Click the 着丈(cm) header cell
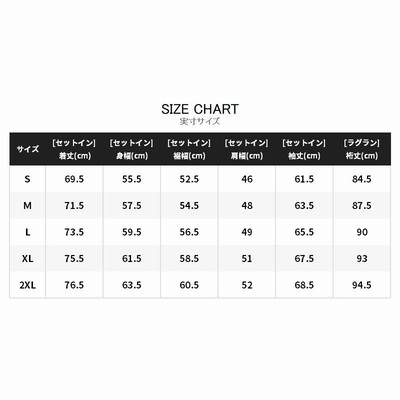Viewport: 400px width, 400px height. point(74,149)
